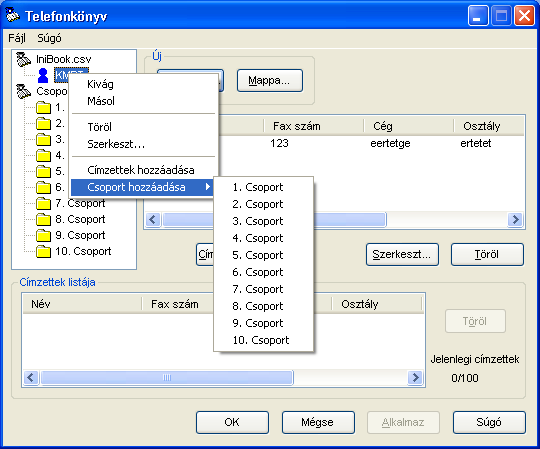
Task: Click the Csoport root tree icon
Action: (x=23, y=91)
